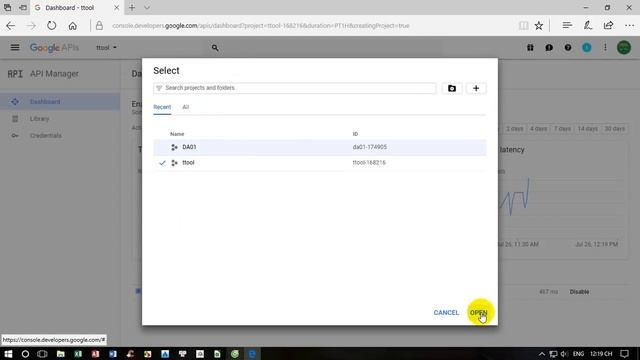
Task: Open the ttool project dropdown
Action: pos(106,48)
